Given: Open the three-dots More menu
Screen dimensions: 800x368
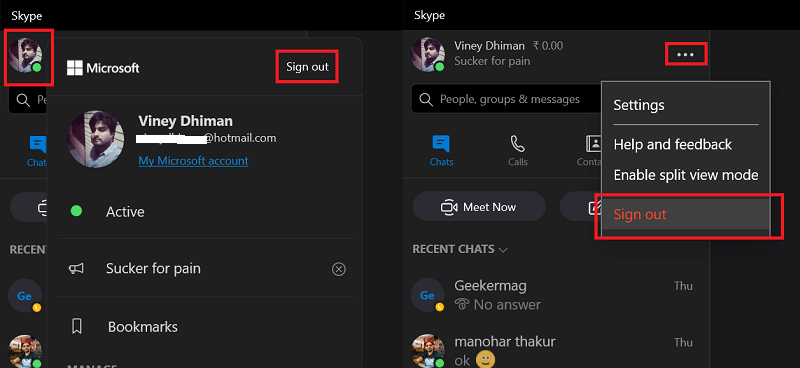Looking at the screenshot, I should 685,54.
